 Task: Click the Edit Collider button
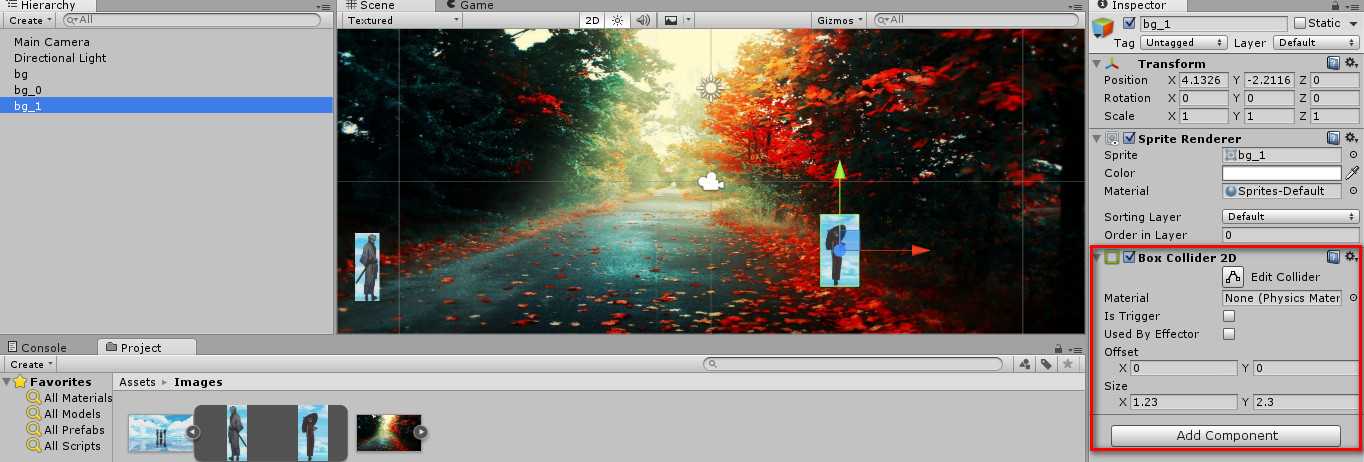[x=1234, y=277]
